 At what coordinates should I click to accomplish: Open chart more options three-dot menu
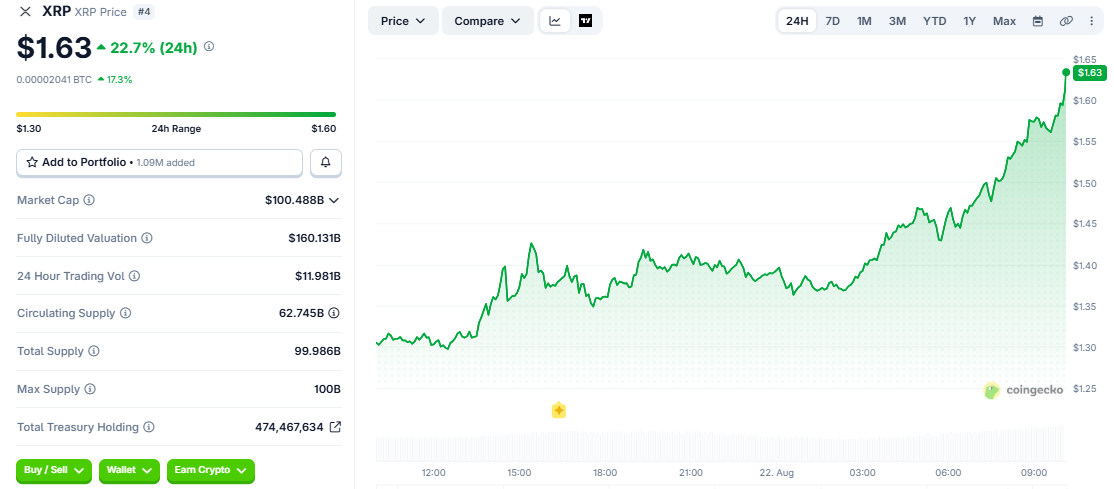point(1091,21)
